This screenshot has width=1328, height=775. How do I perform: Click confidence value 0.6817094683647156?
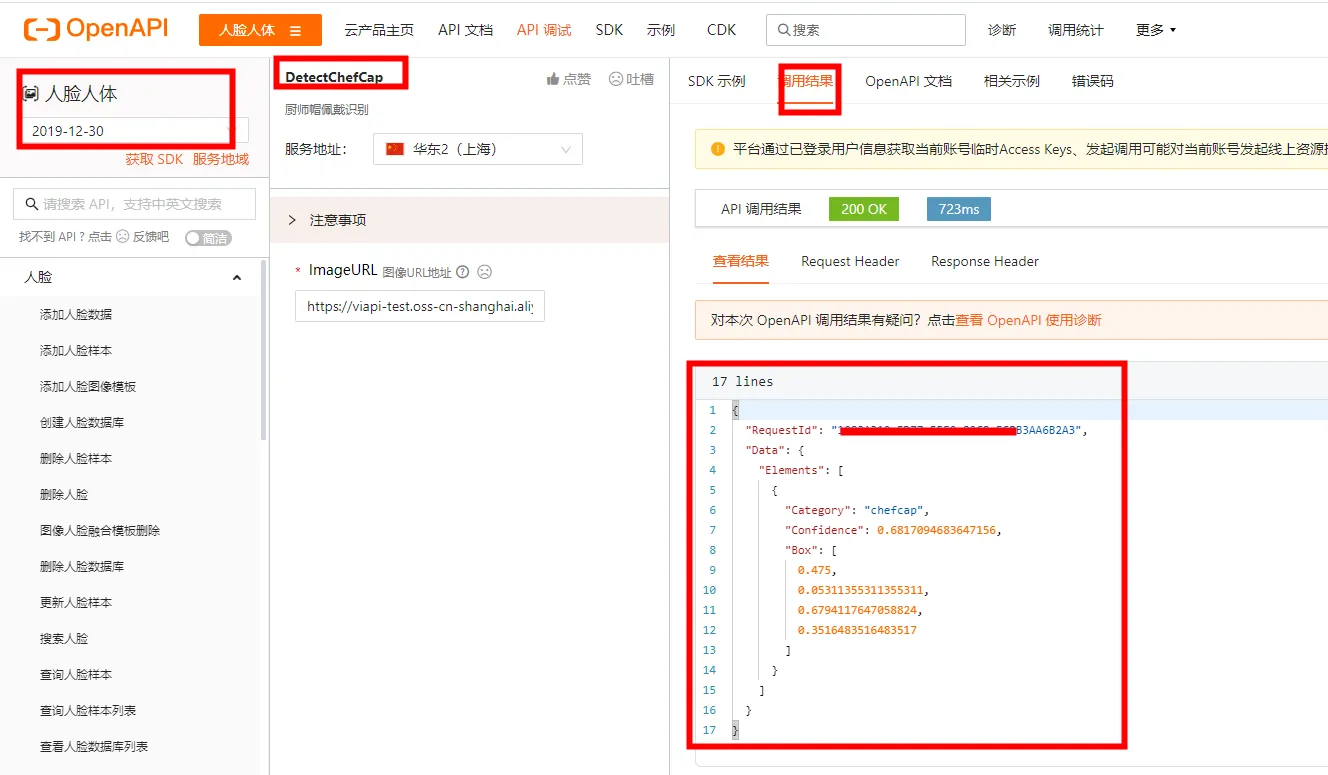[936, 530]
